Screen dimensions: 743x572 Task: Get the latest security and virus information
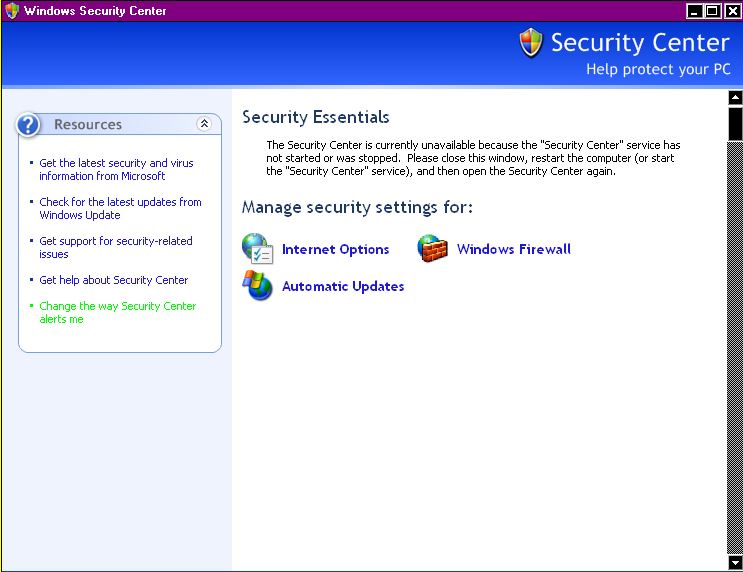tap(116, 169)
